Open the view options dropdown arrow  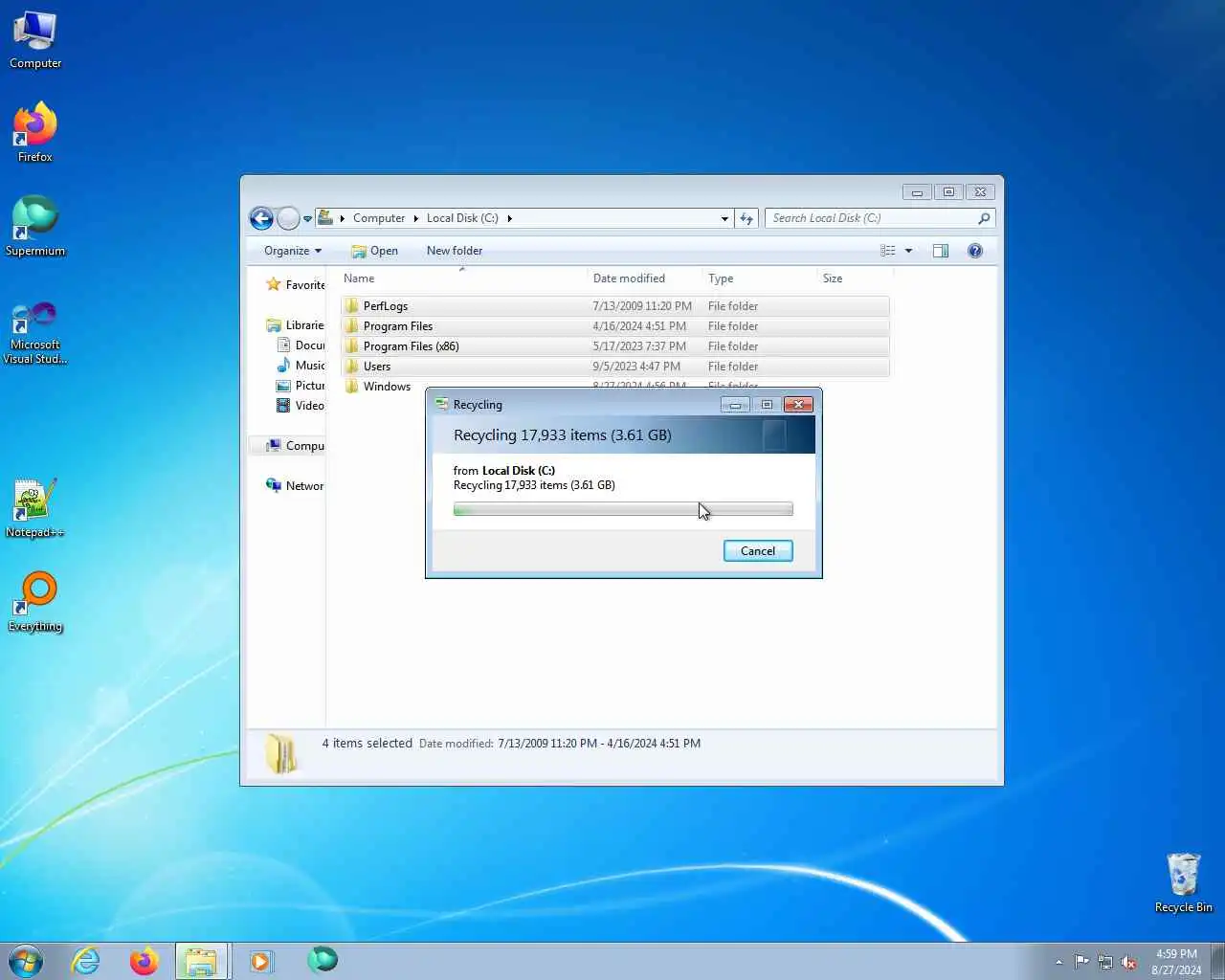click(908, 251)
